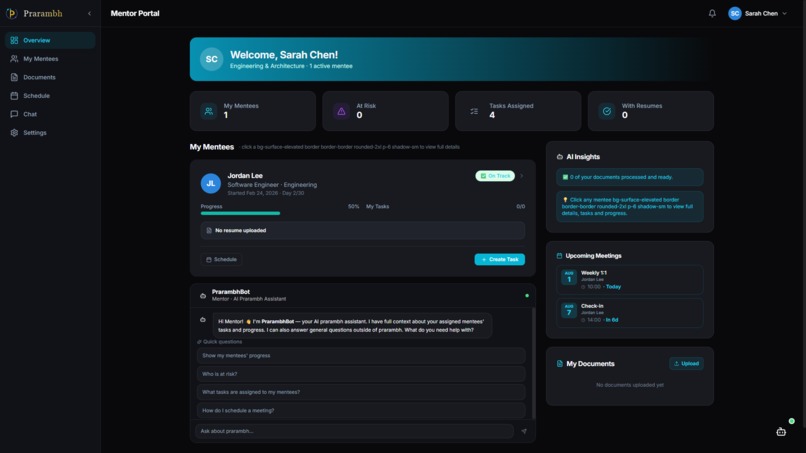Click the Schedule button on Jordan's card
Screen dimensions: 806x453
[222, 260]
